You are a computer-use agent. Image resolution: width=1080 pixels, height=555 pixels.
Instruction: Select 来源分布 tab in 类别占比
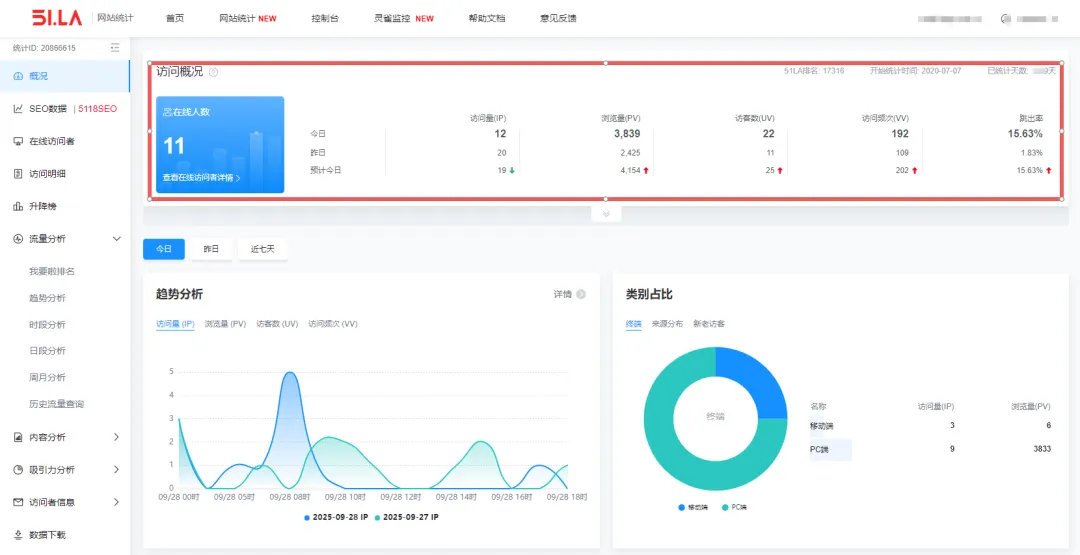click(667, 324)
